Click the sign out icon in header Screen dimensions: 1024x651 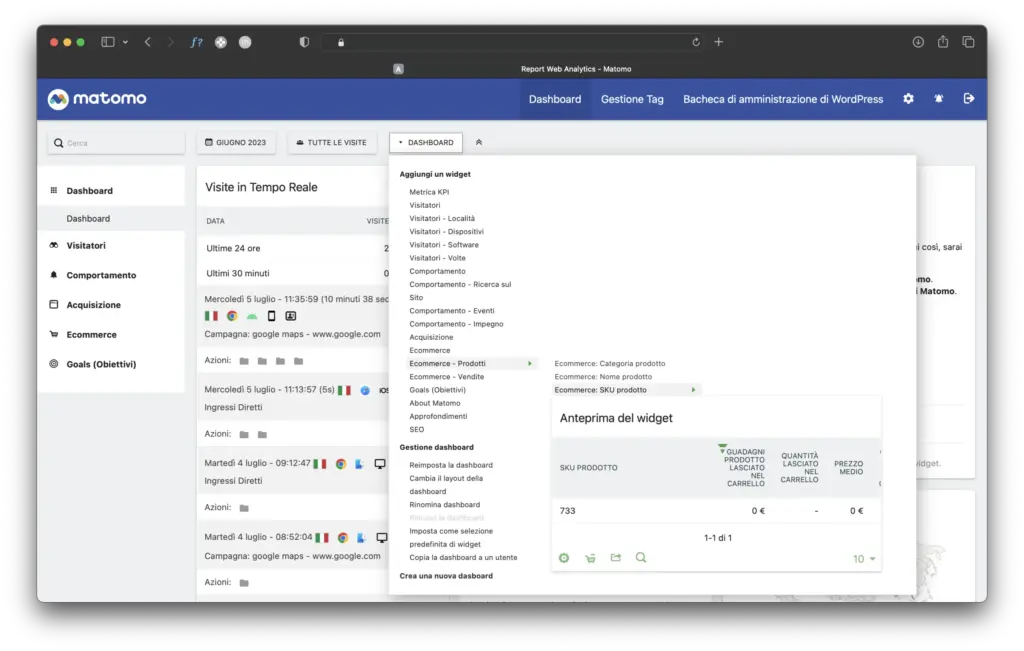[x=968, y=99]
